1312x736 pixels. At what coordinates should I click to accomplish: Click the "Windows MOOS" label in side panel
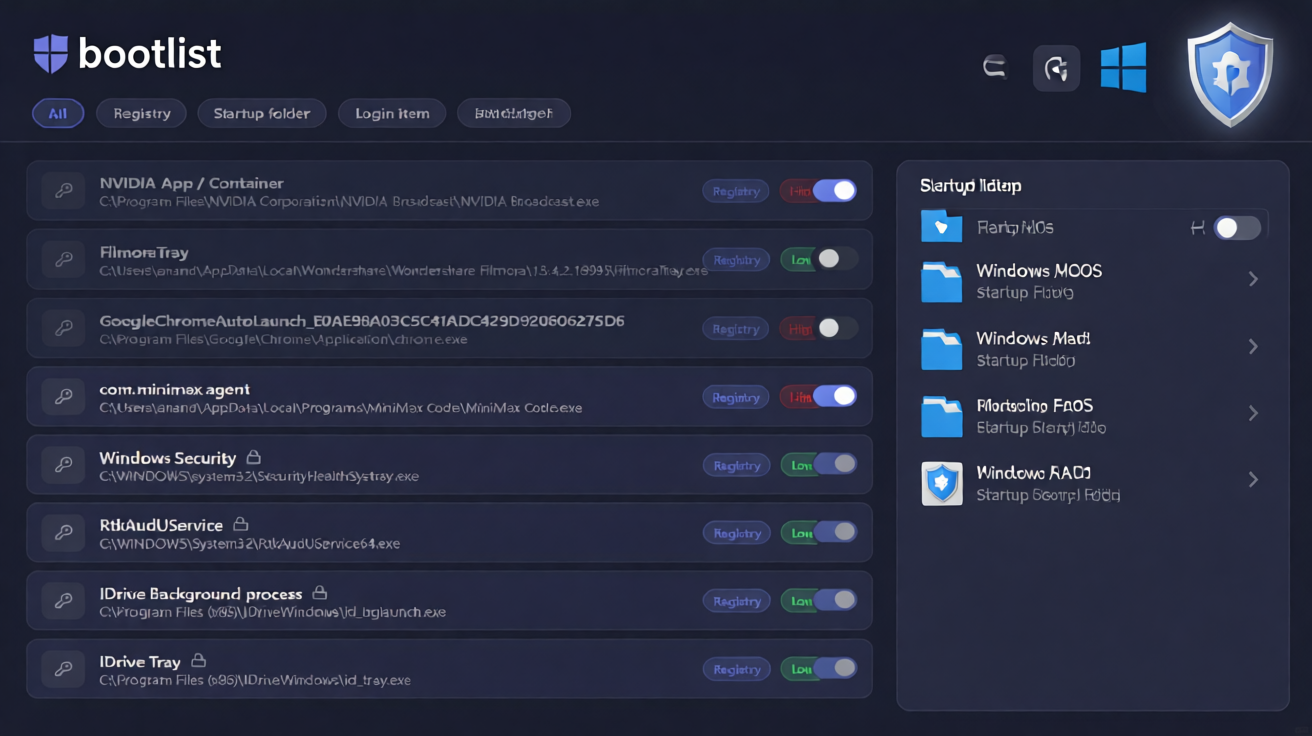[x=1039, y=271]
